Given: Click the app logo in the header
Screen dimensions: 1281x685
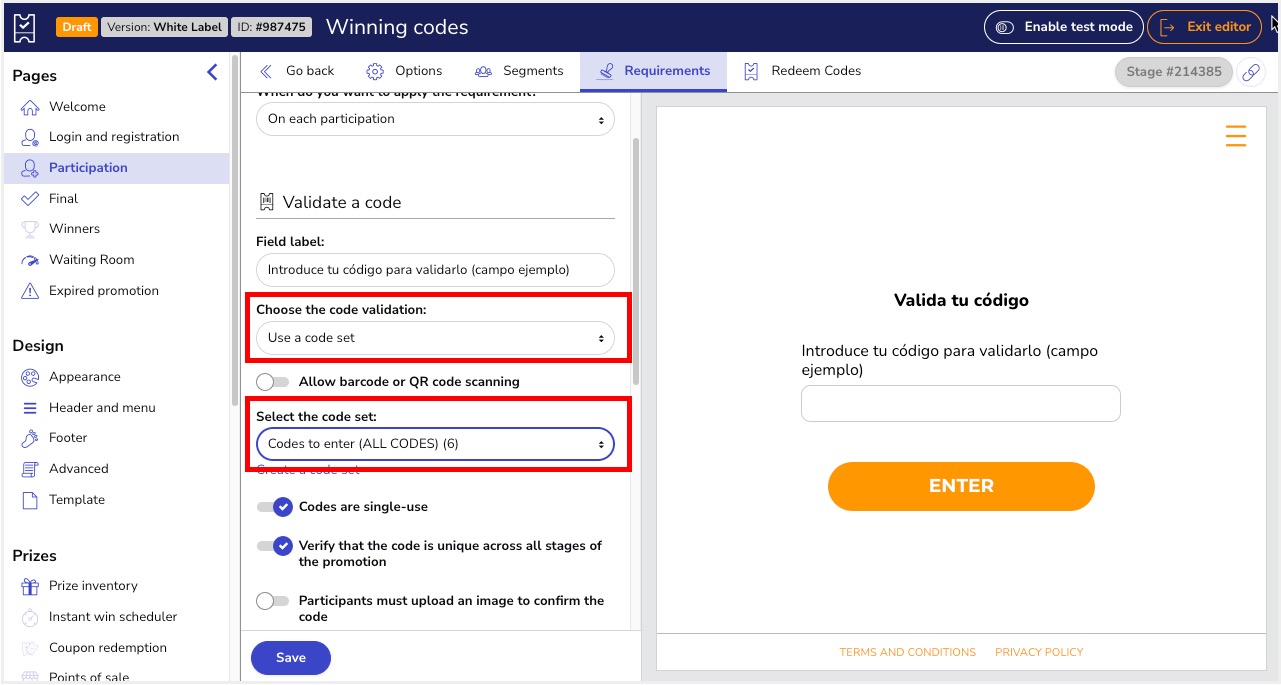Looking at the screenshot, I should coord(25,27).
